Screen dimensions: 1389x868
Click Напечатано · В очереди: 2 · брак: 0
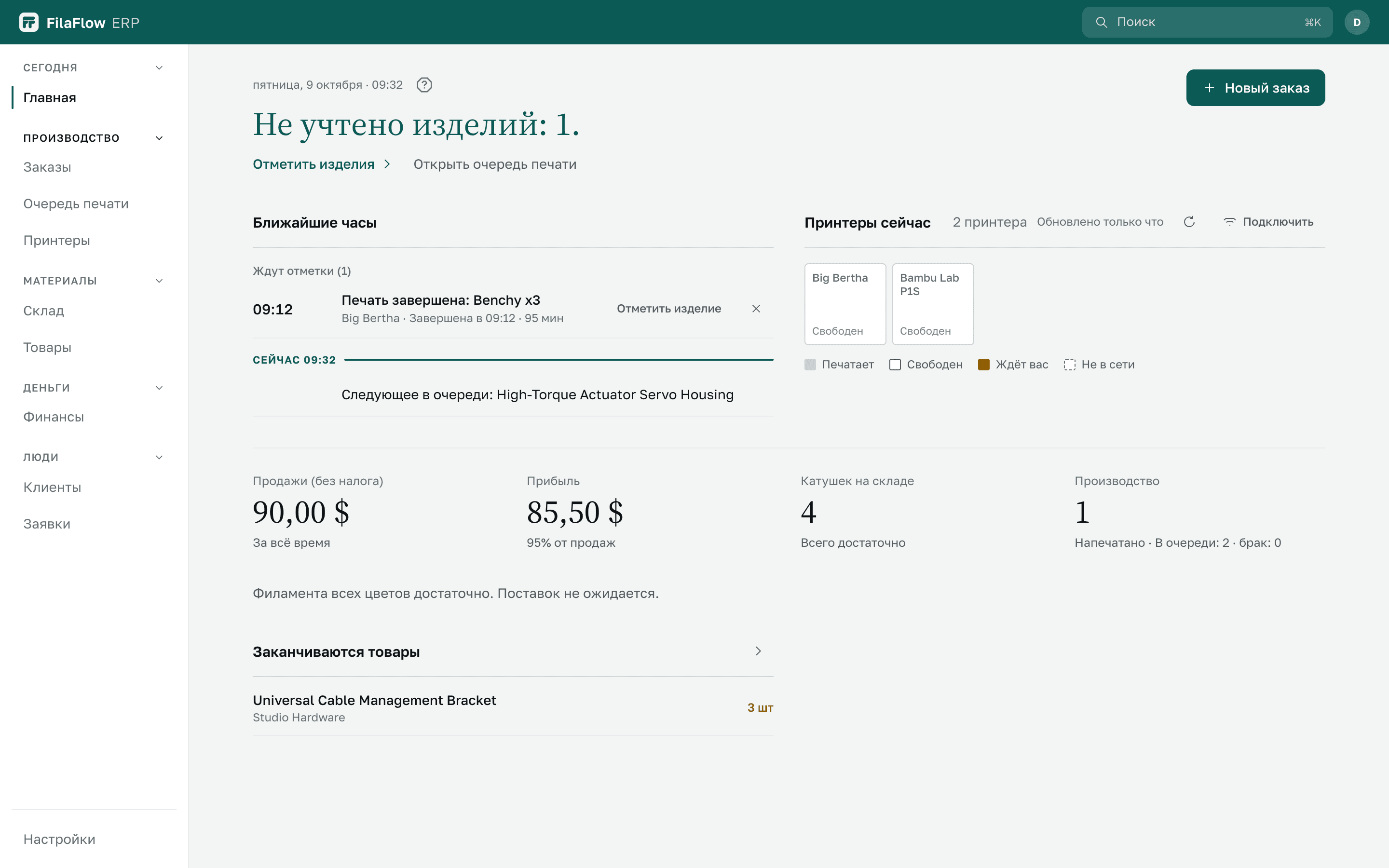[x=1178, y=543]
